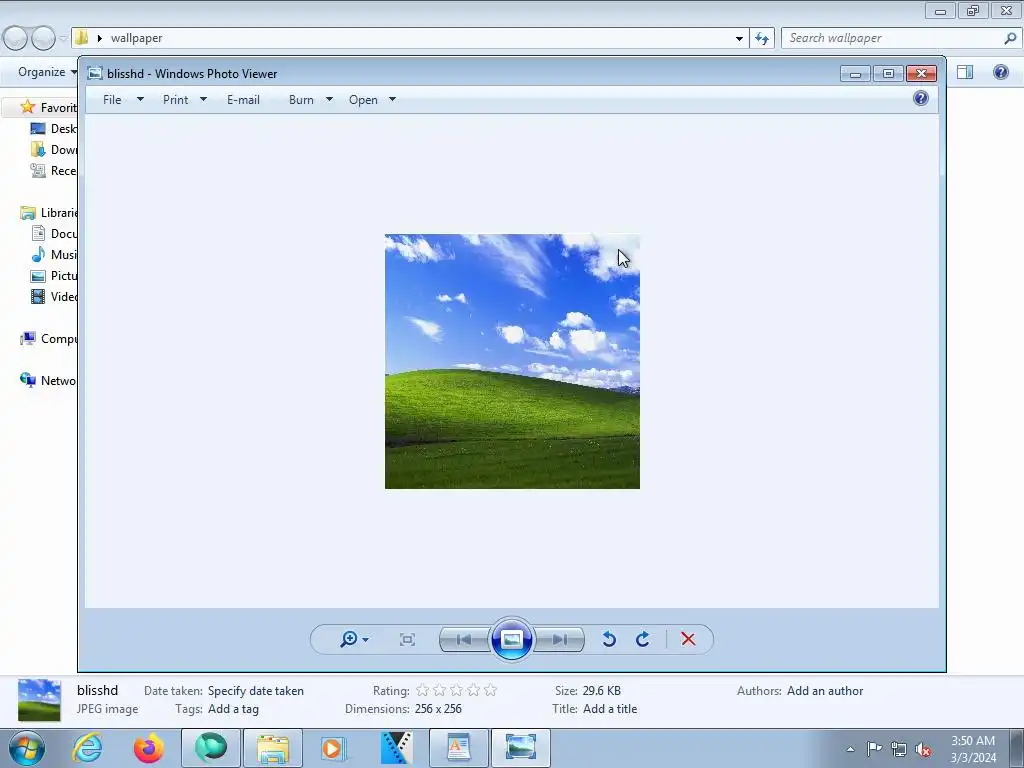Select Libraries in the Explorer sidebar
Image resolution: width=1024 pixels, height=768 pixels.
(48, 212)
